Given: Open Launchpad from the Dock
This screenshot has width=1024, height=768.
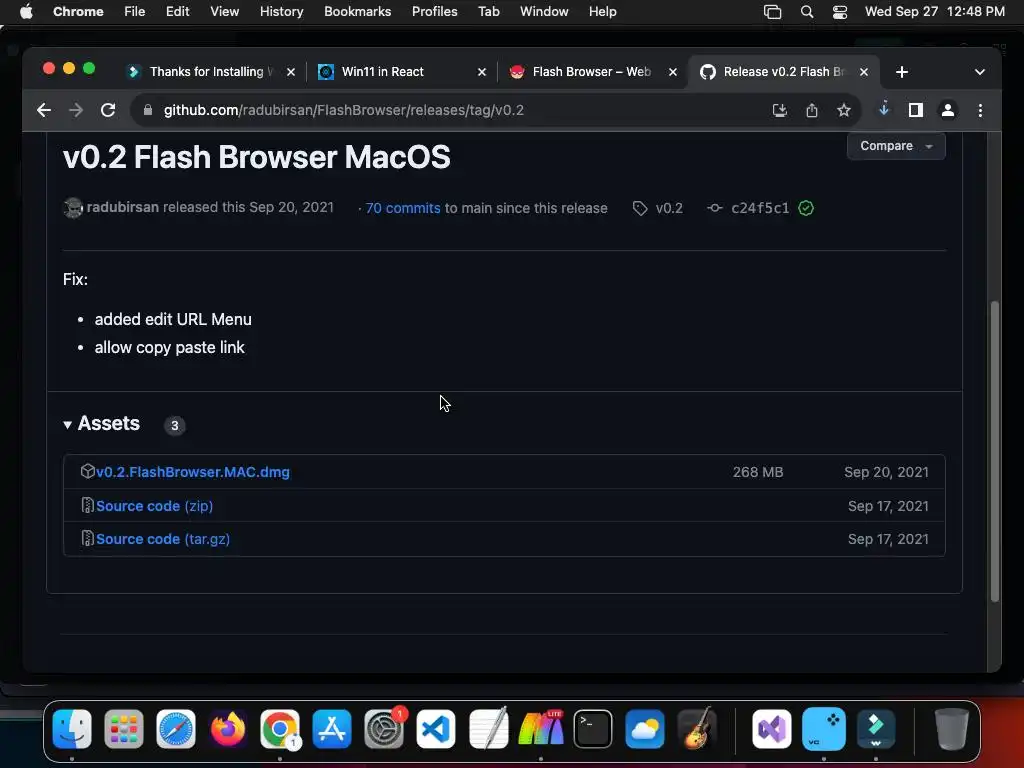Looking at the screenshot, I should (x=123, y=729).
